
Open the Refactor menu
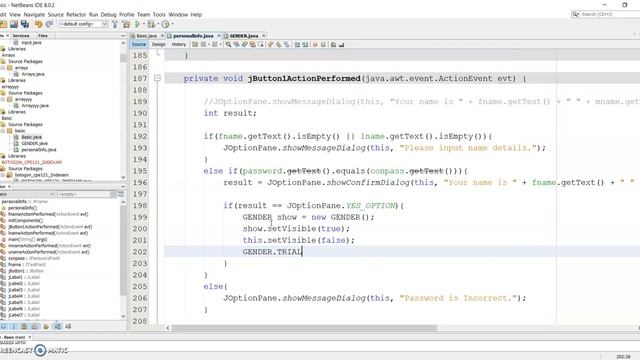click(76, 14)
